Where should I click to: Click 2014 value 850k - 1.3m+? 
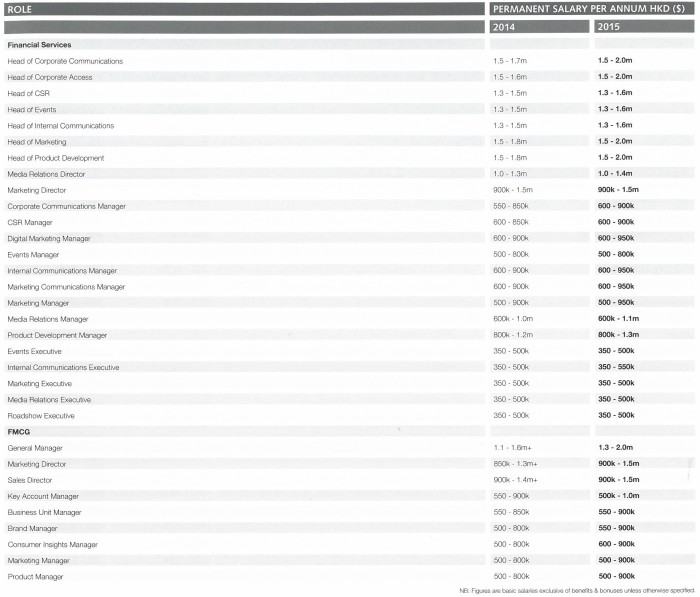coord(515,463)
